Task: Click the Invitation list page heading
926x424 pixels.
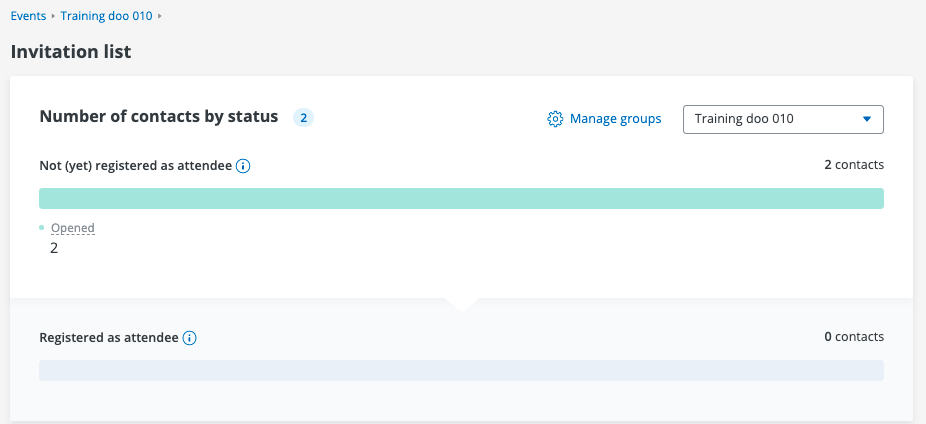Action: click(x=71, y=51)
